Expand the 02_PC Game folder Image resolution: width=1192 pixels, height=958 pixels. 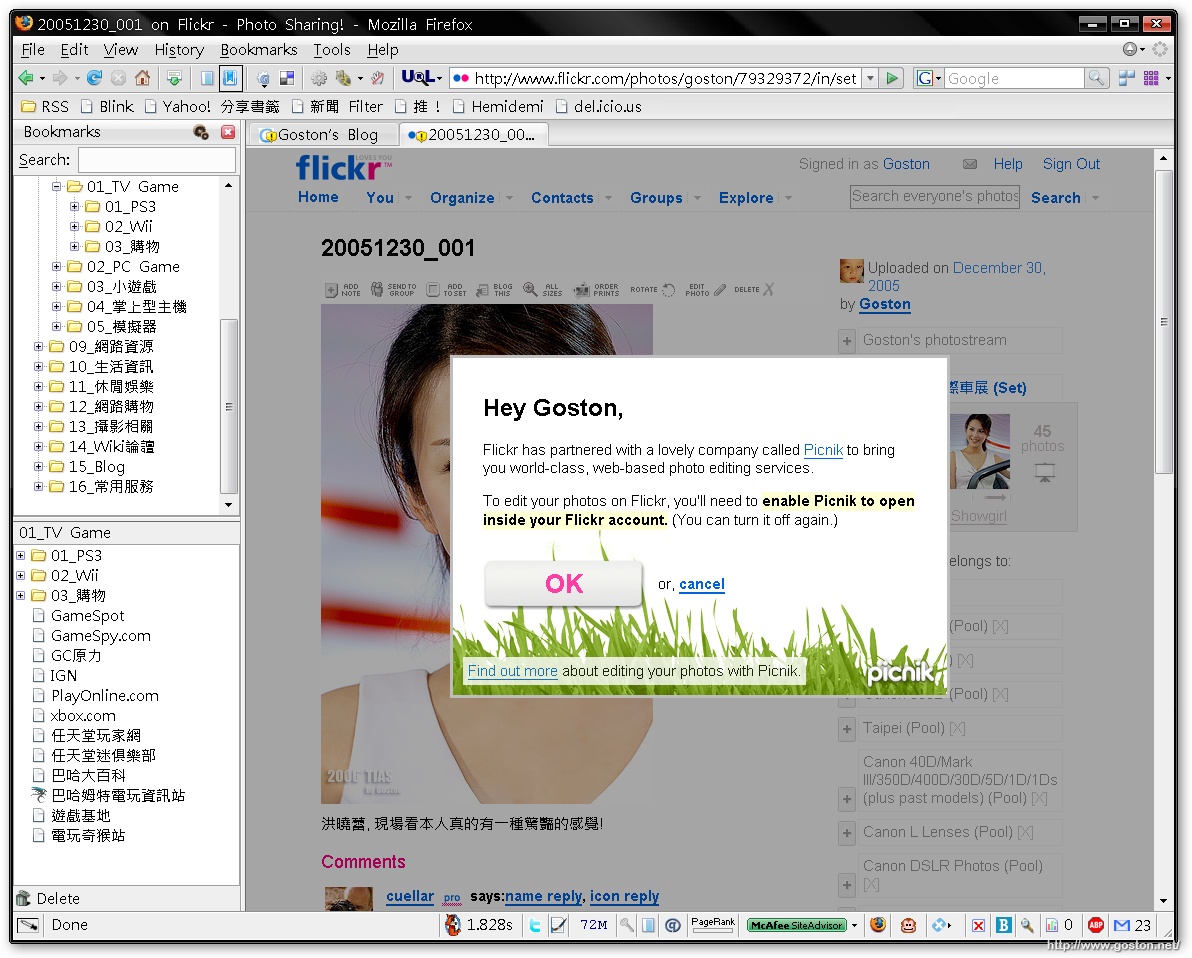pyautogui.click(x=56, y=266)
